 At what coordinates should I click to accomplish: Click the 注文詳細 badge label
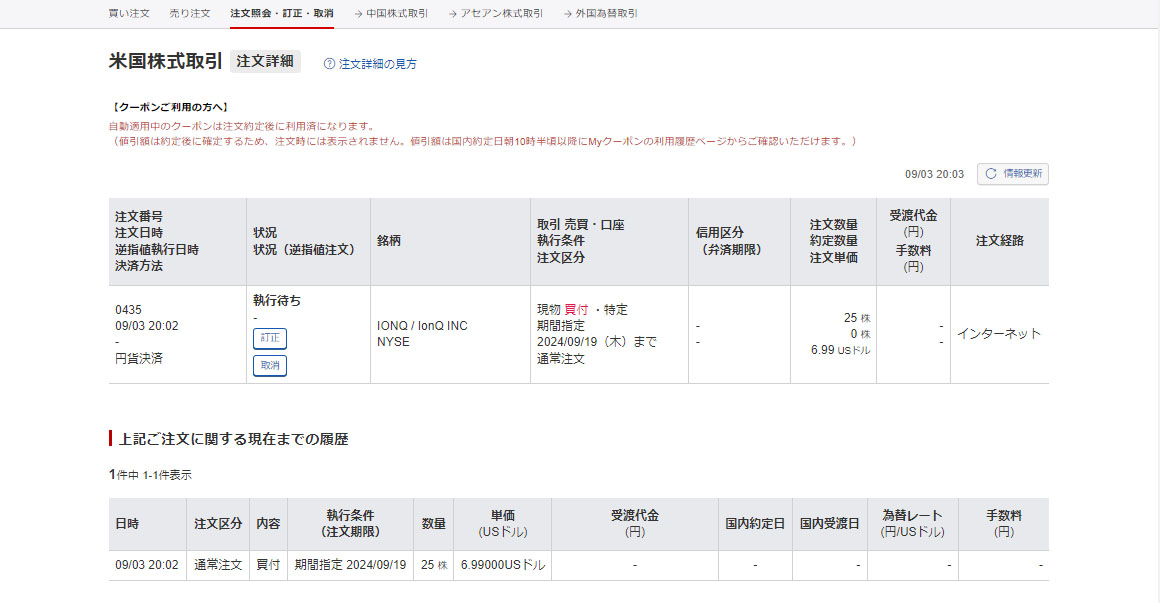click(x=265, y=62)
